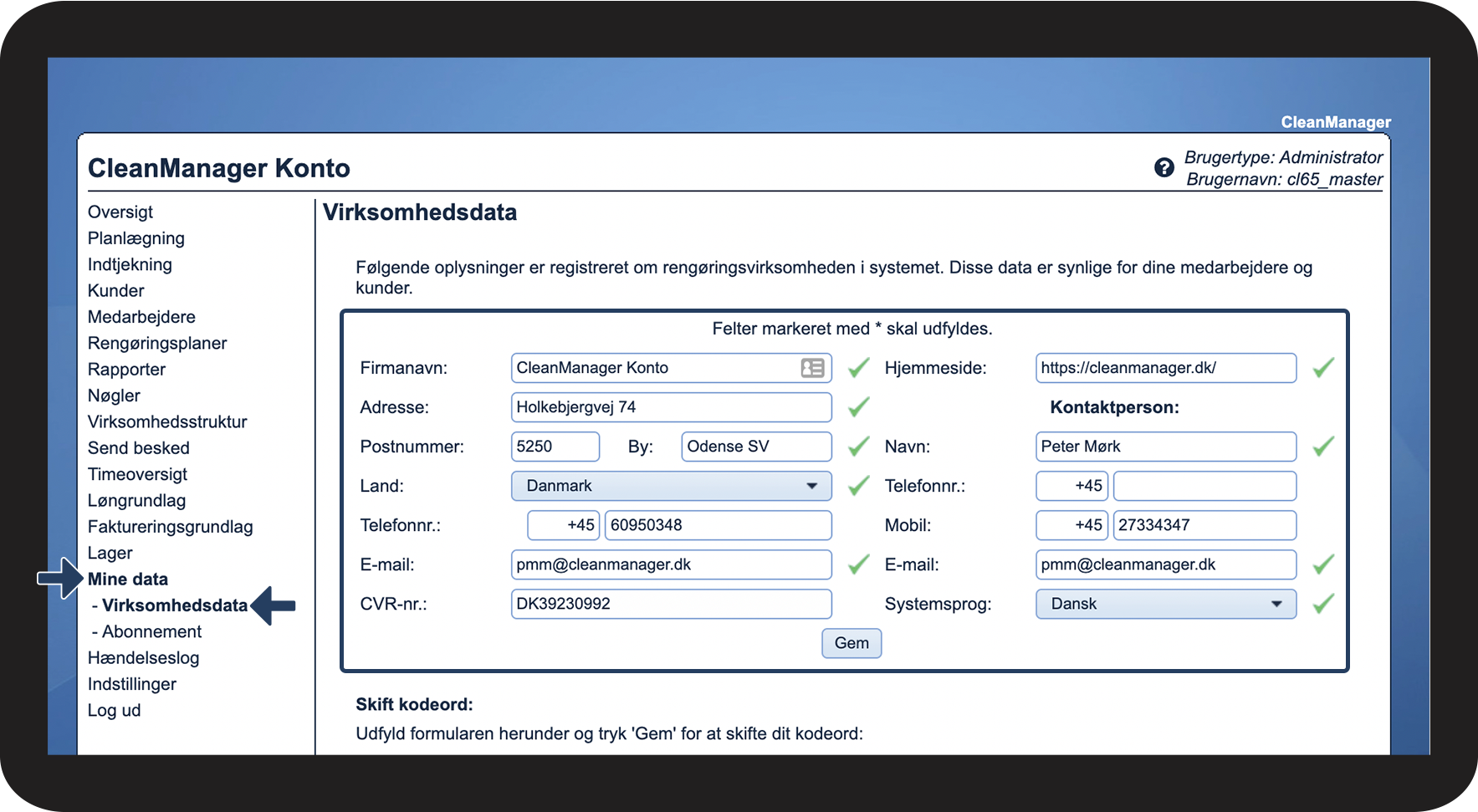Click Log ud in the sidebar
The image size is (1478, 812).
point(115,710)
